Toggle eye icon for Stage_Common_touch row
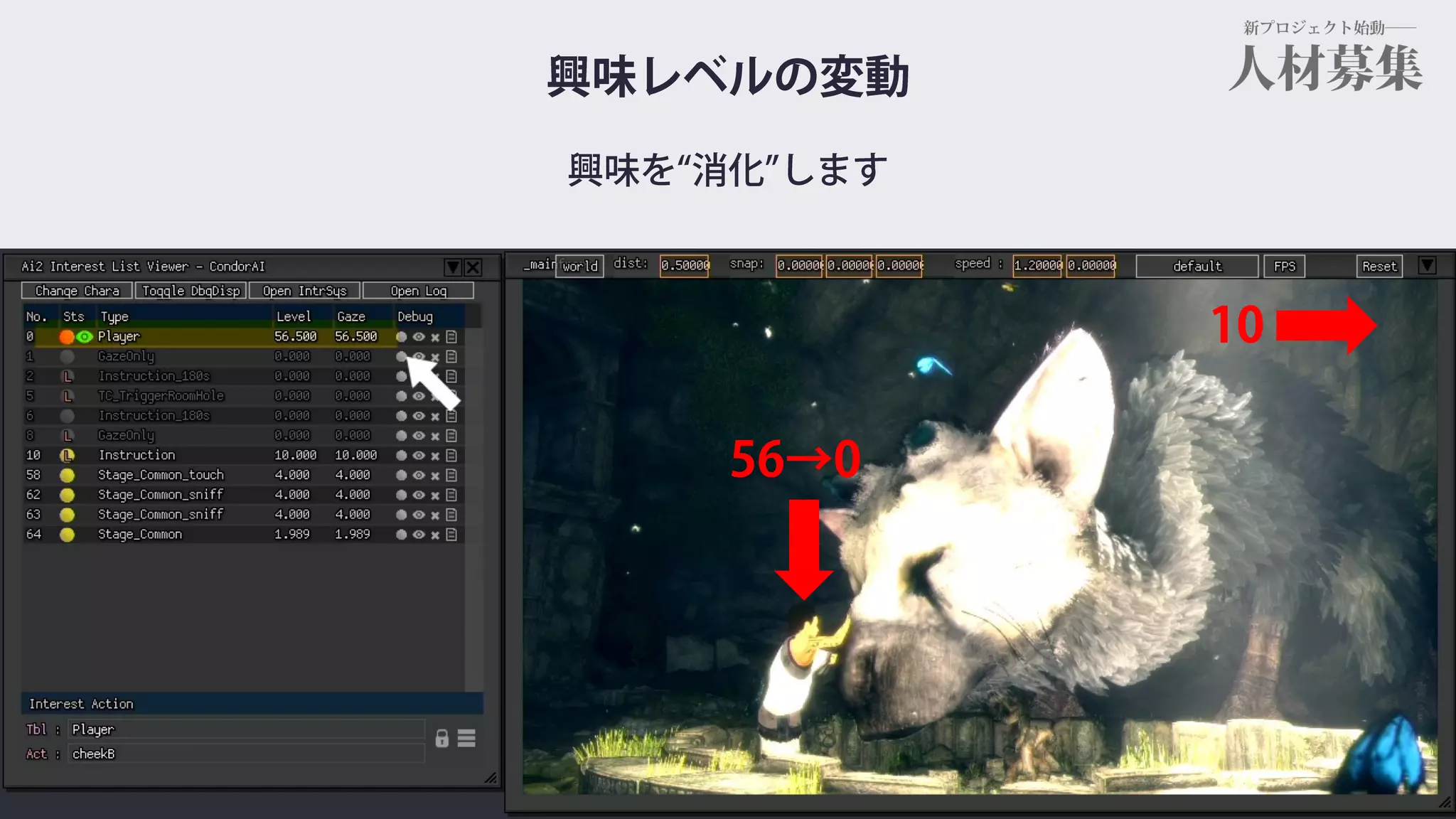This screenshot has height=819, width=1456. tap(419, 476)
